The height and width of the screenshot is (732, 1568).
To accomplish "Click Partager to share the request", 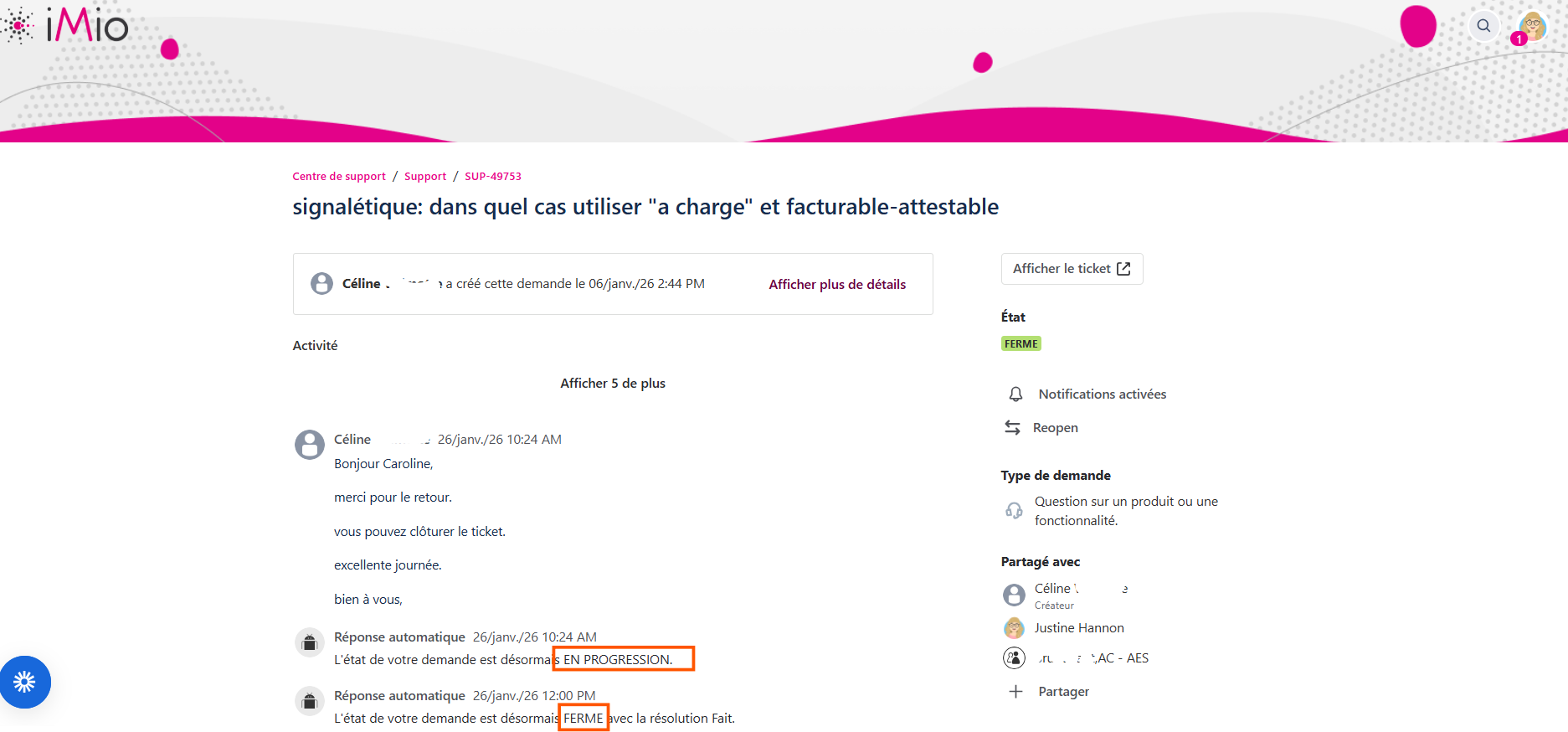I will [x=1063, y=692].
